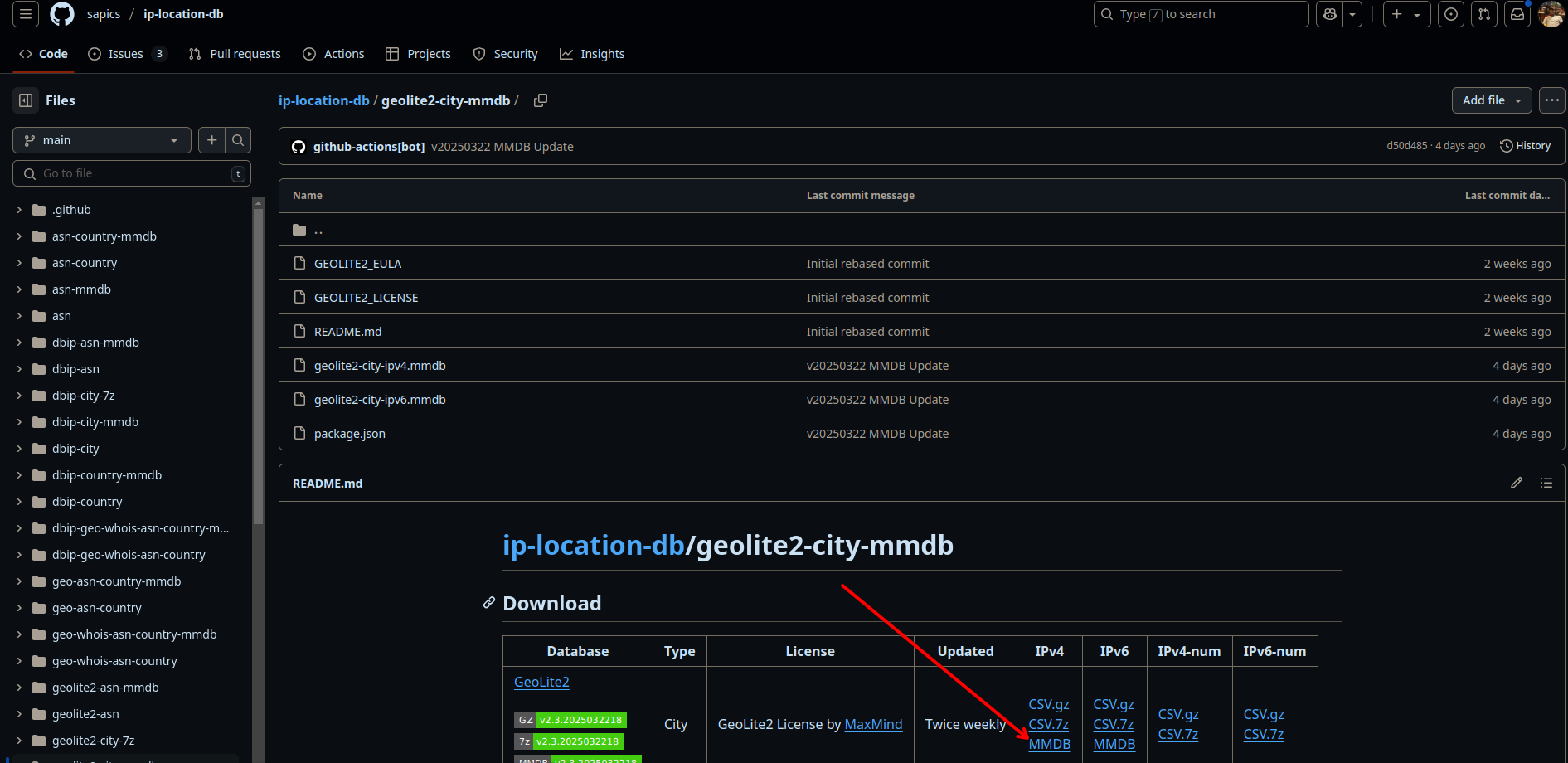Click the sidebar search icon button
This screenshot has height=763, width=1568.
(x=238, y=140)
